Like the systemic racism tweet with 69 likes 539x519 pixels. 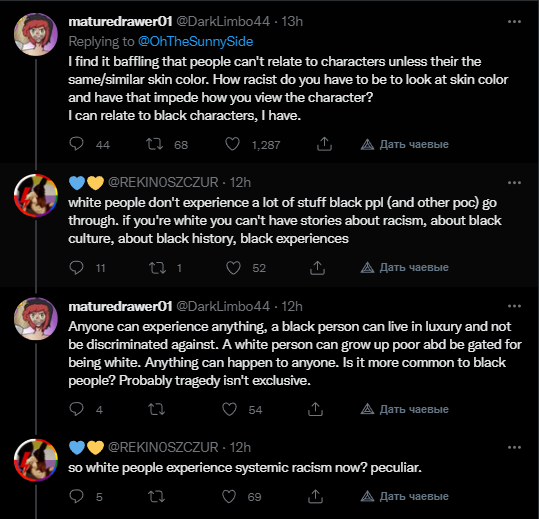pos(229,497)
